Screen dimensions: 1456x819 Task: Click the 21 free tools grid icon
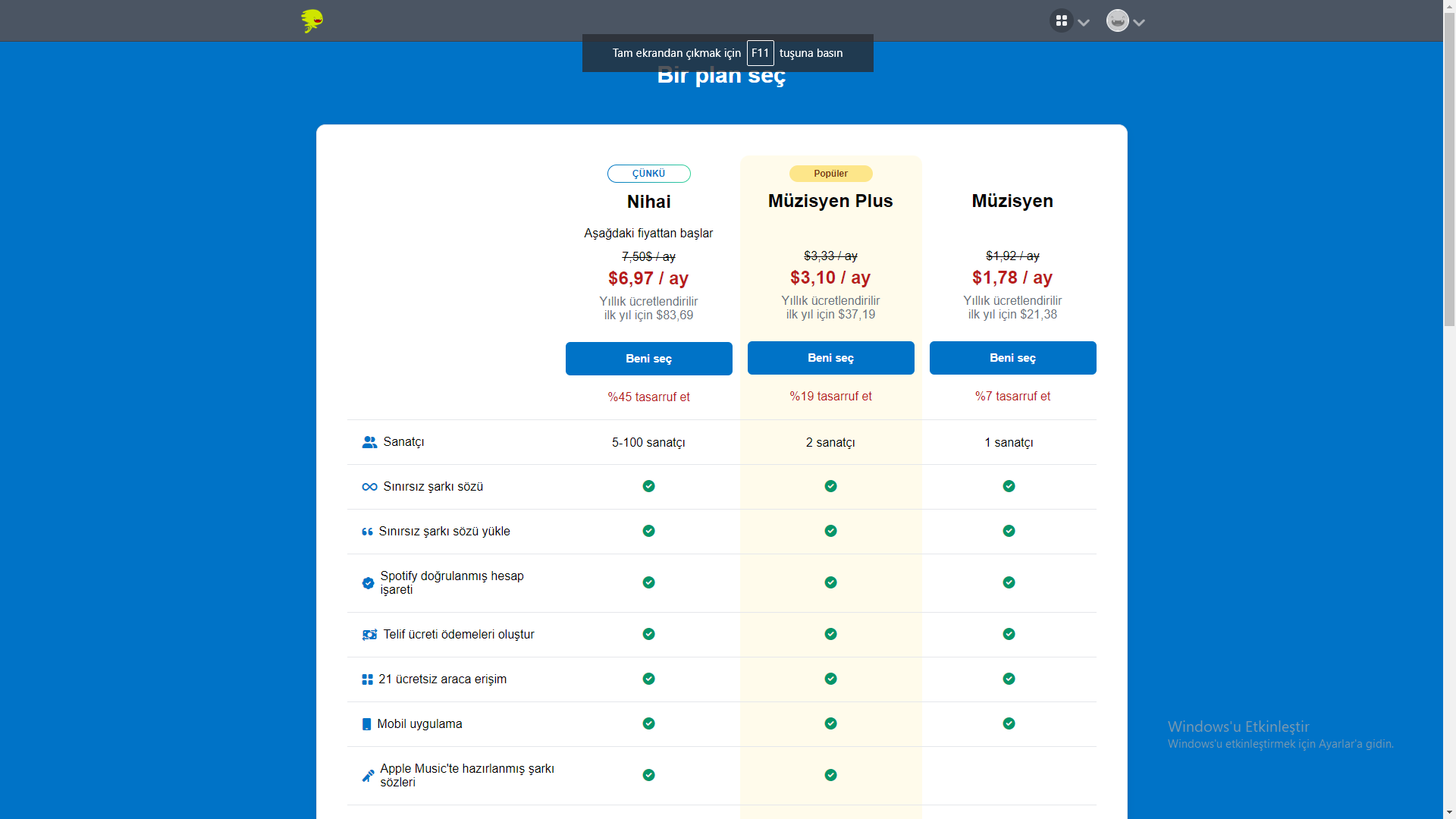[x=367, y=679]
